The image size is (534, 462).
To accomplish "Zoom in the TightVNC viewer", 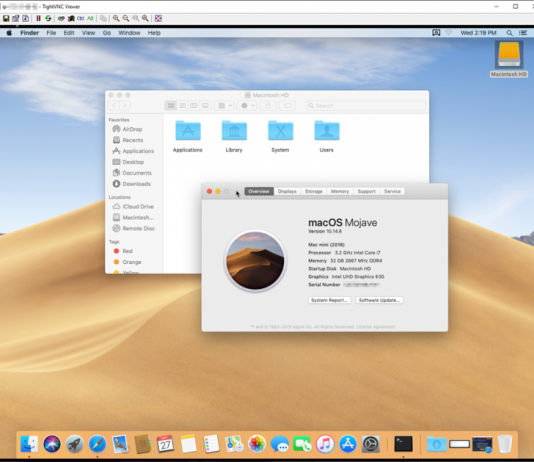I will pyautogui.click(x=116, y=18).
